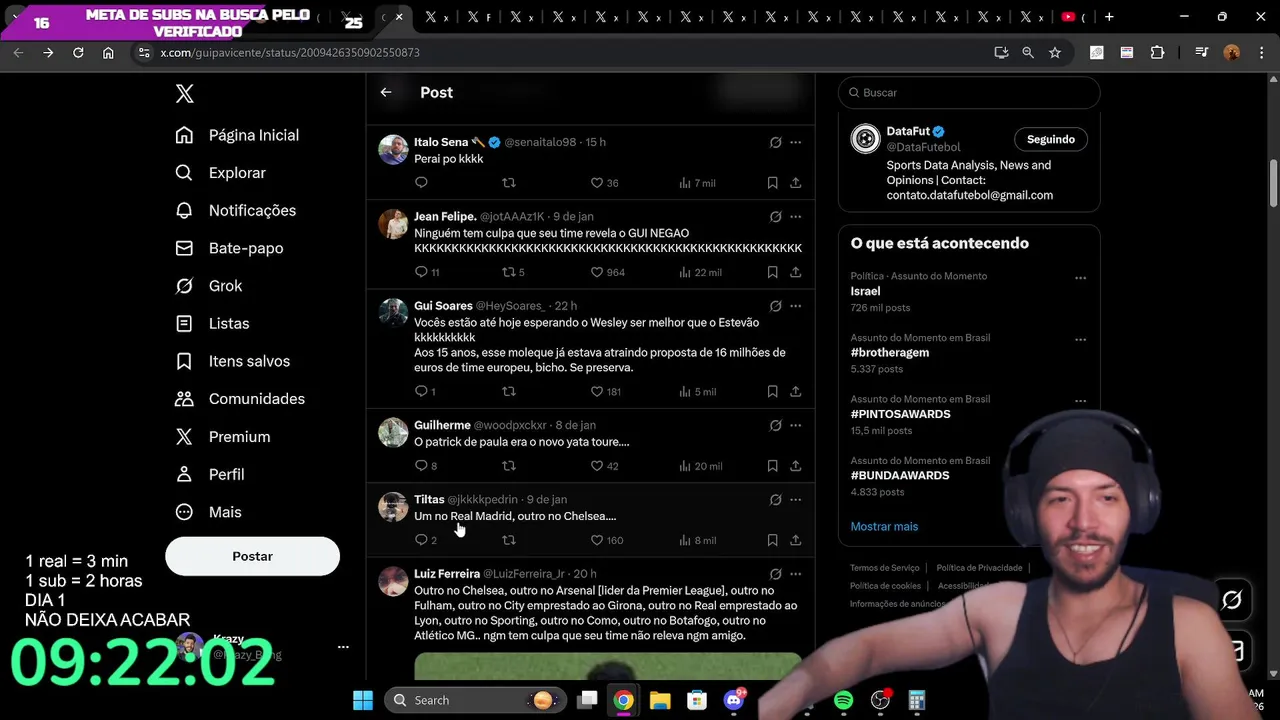Bookmark Italo Sena's post
The width and height of the screenshot is (1280, 720).
(x=772, y=183)
